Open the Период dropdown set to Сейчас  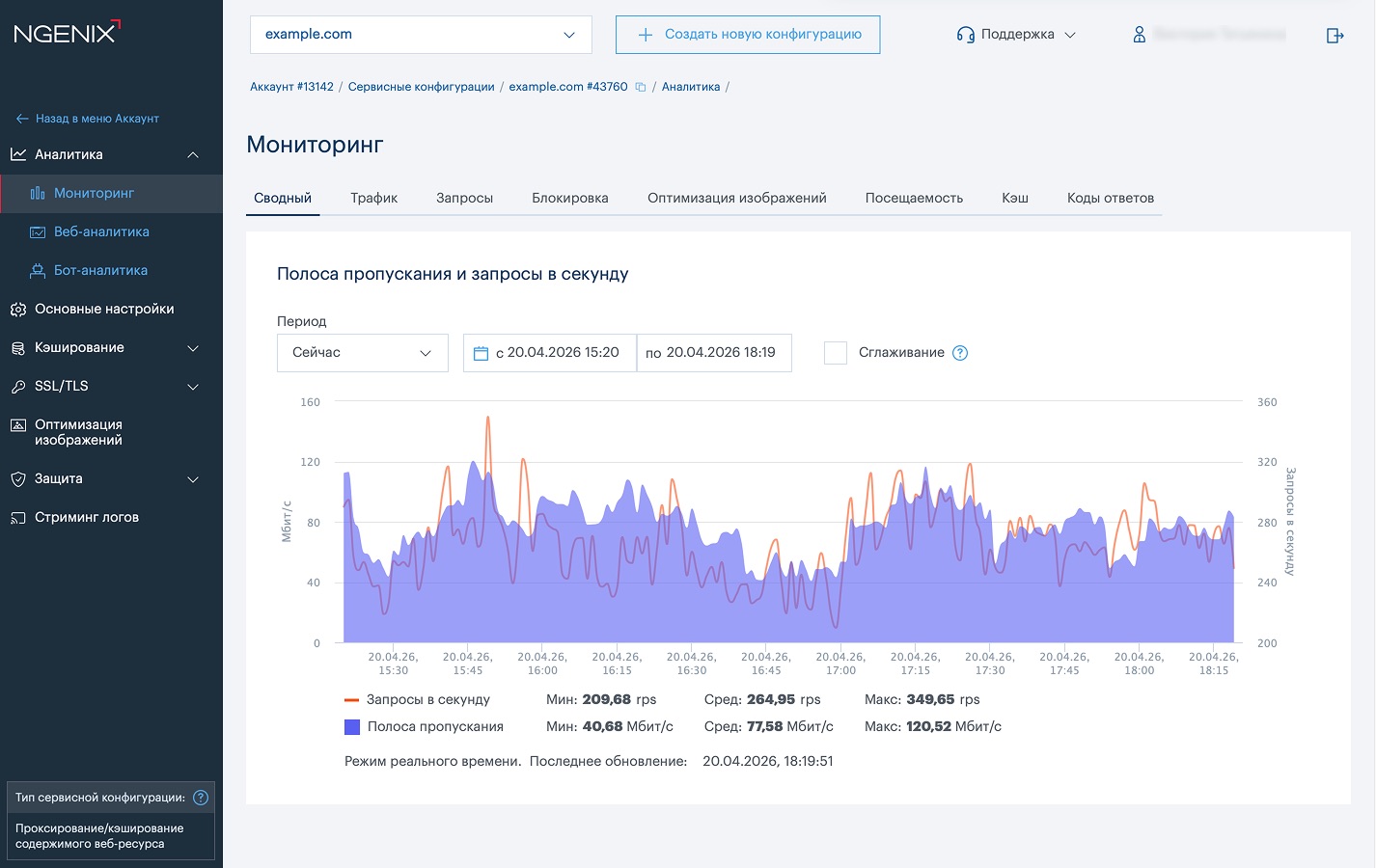pos(362,353)
